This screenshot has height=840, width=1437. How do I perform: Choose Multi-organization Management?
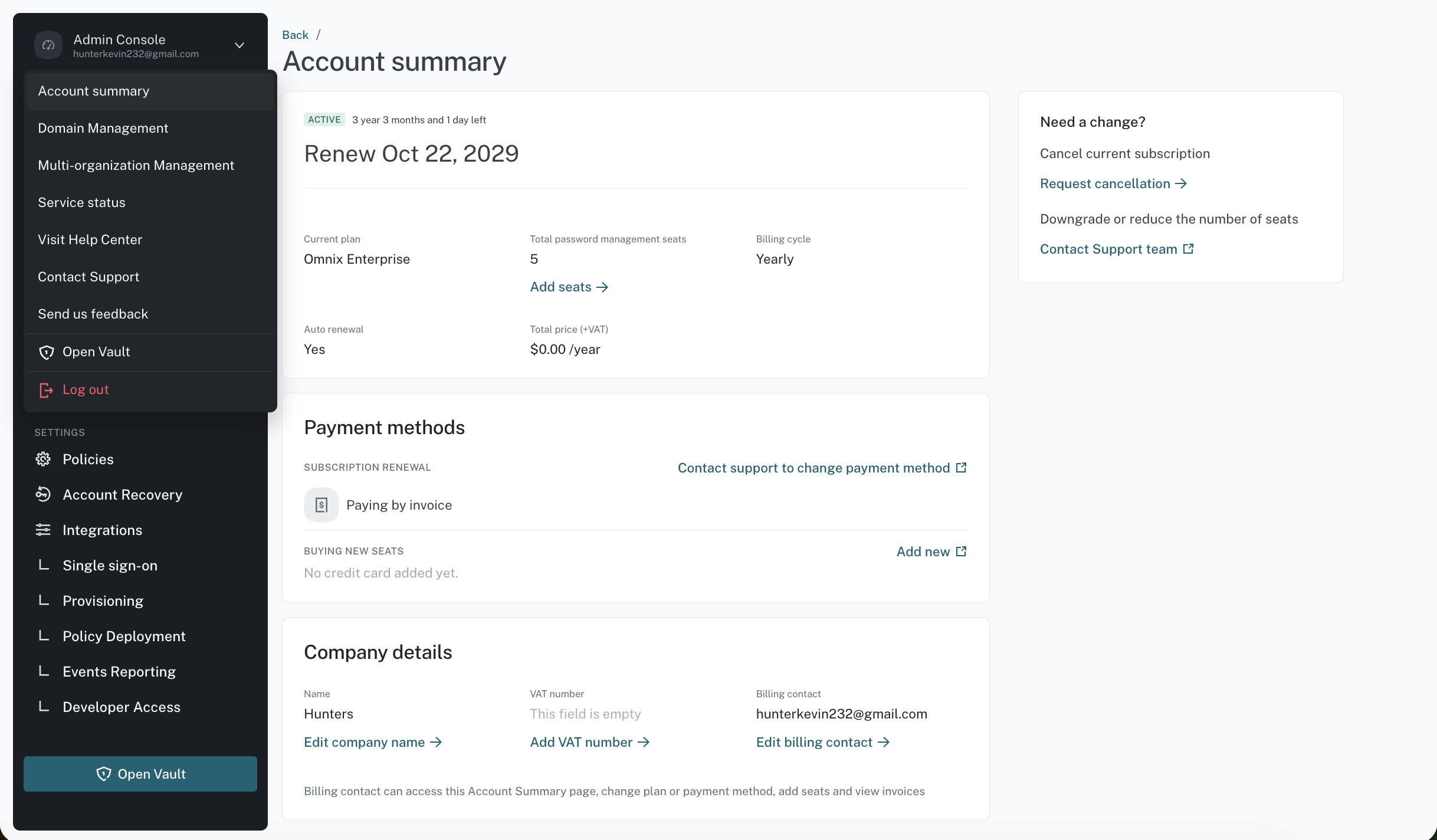tap(150, 165)
